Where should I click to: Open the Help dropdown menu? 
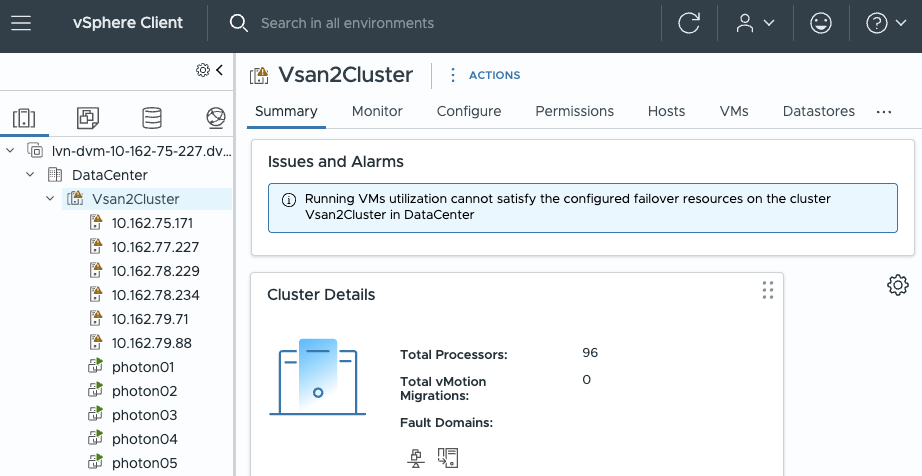click(884, 23)
